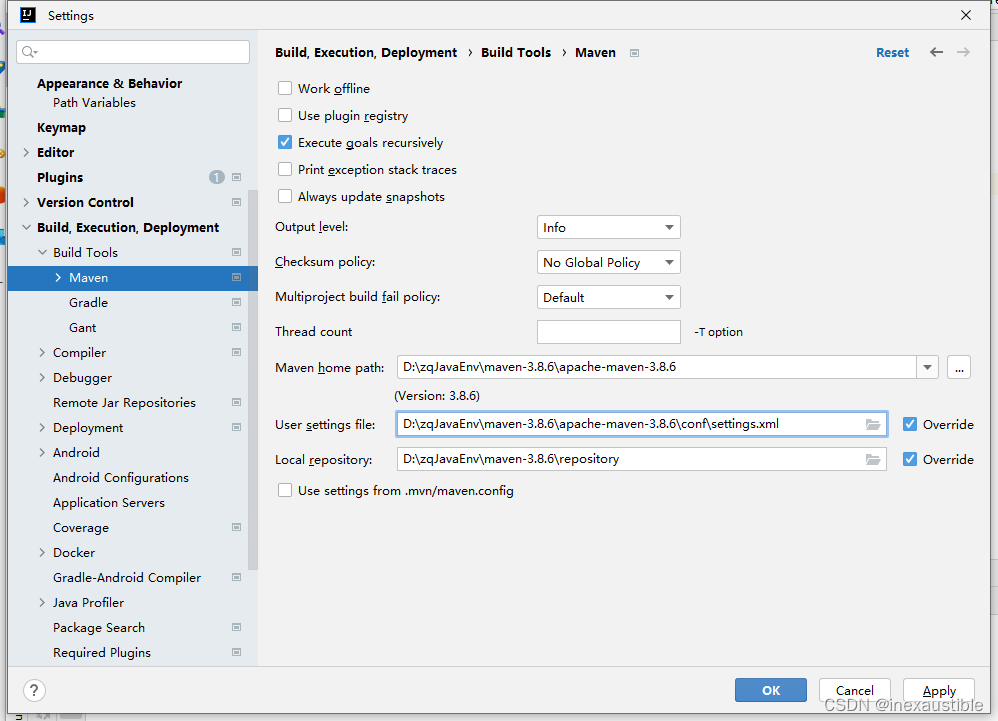Click the Cancel button
This screenshot has width=998, height=721.
click(854, 690)
